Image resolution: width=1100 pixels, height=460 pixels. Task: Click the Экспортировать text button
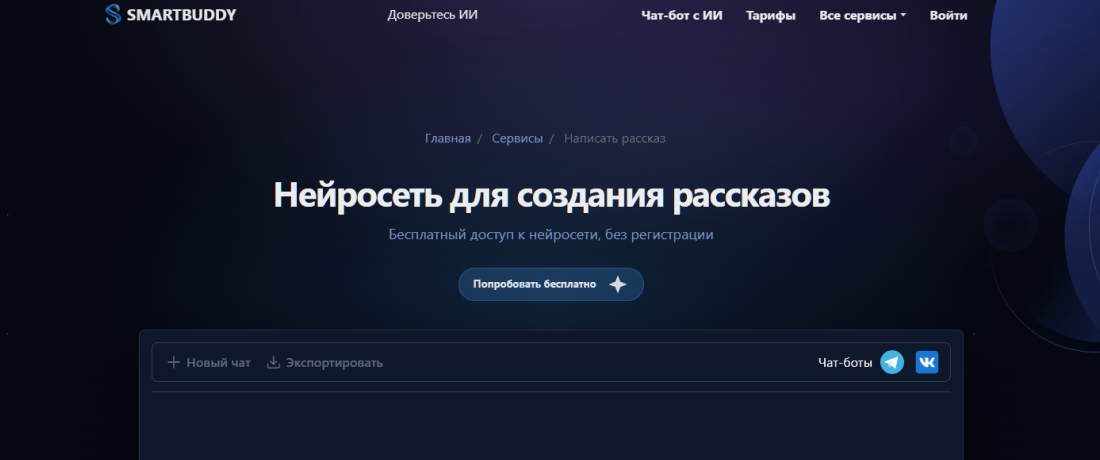pos(334,362)
